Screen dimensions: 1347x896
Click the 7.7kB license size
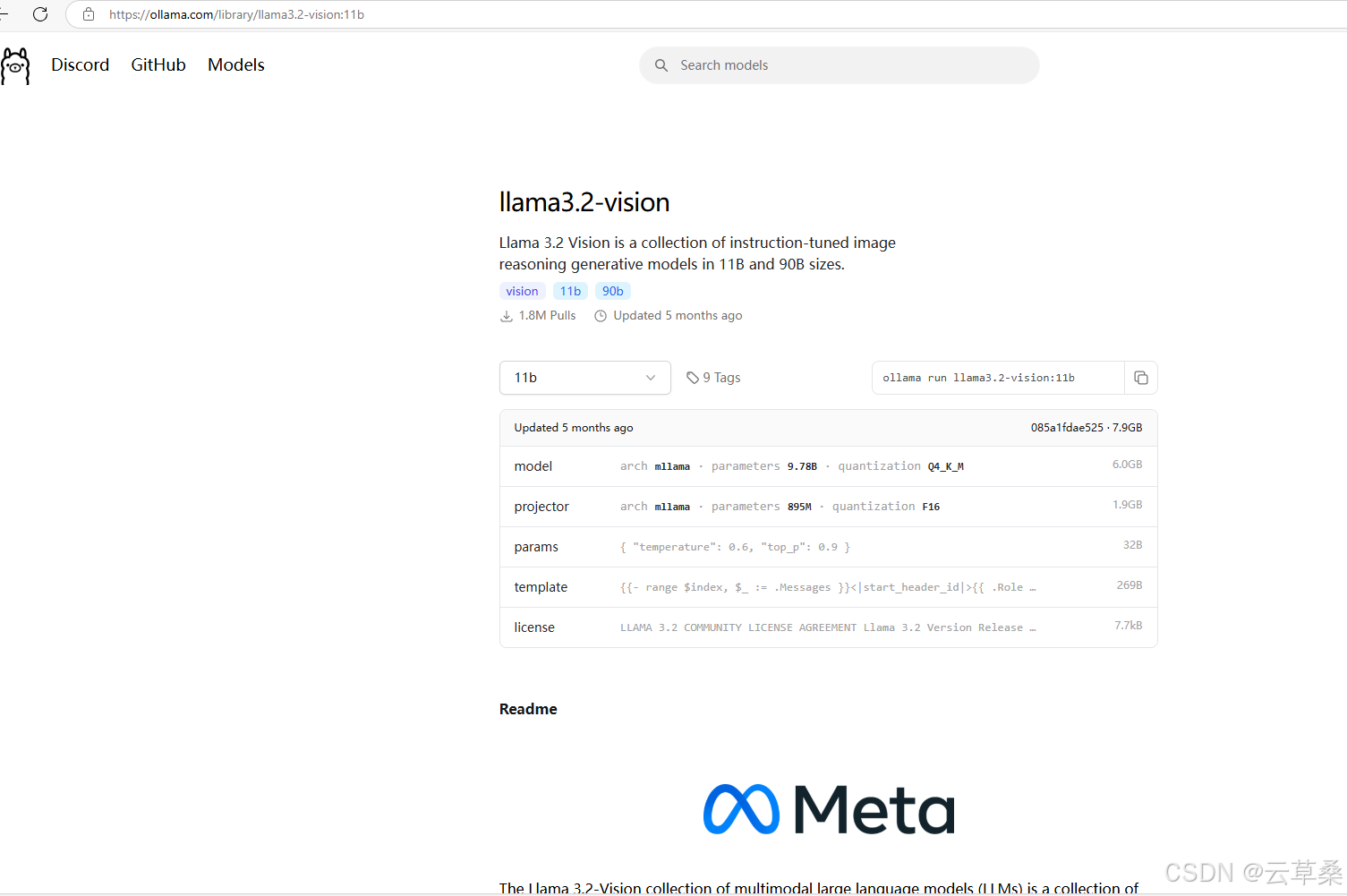[x=1129, y=626]
